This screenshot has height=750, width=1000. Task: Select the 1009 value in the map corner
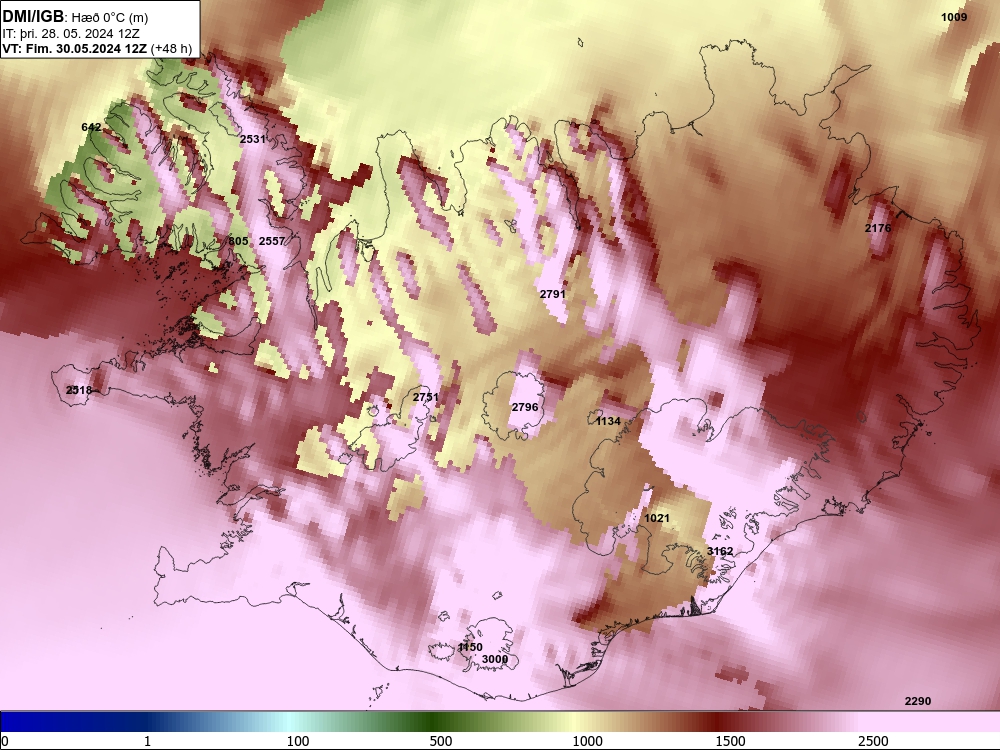click(x=954, y=17)
